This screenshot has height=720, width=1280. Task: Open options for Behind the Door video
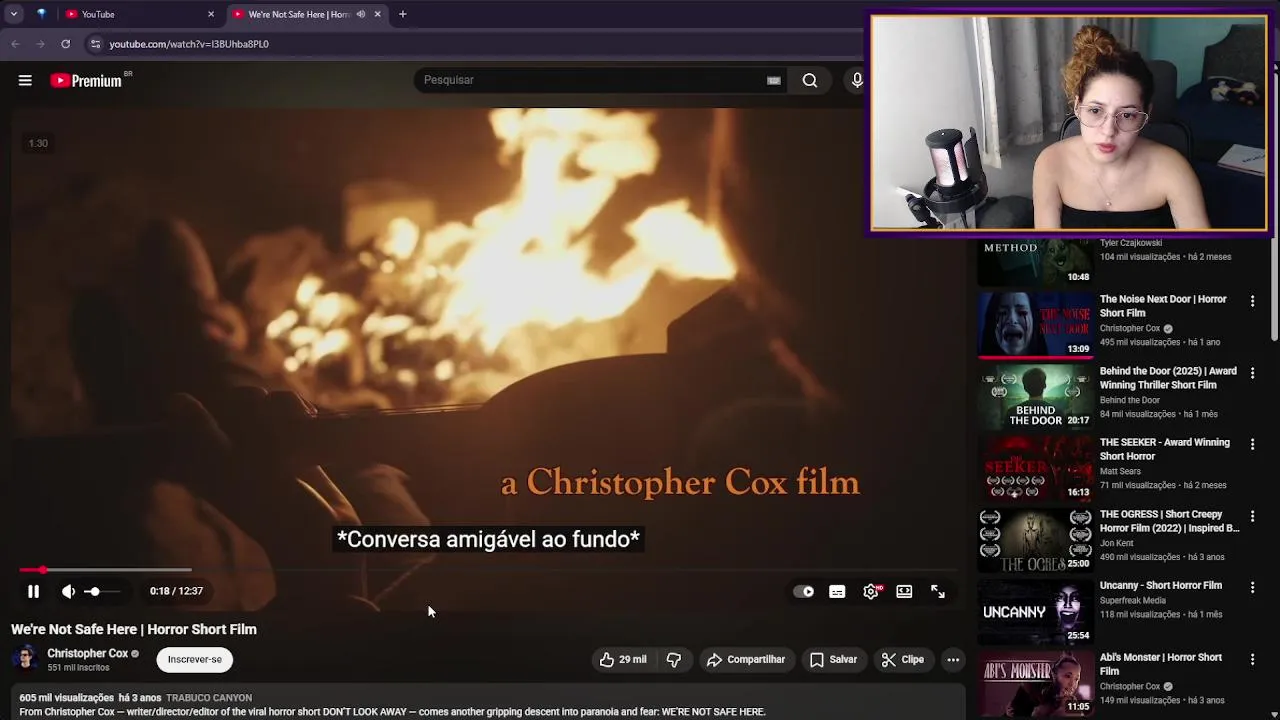tap(1252, 373)
